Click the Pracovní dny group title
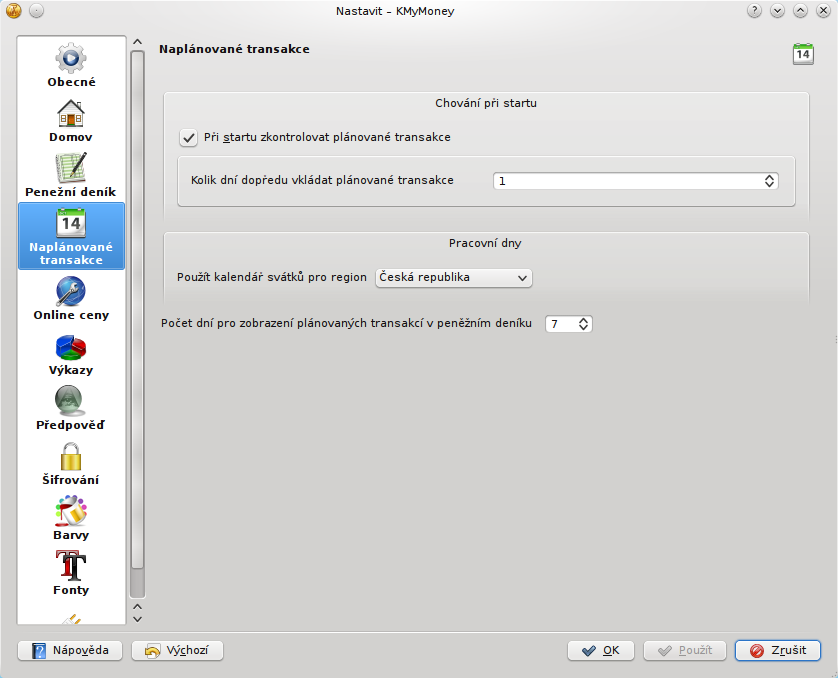The width and height of the screenshot is (838, 678). click(x=485, y=243)
